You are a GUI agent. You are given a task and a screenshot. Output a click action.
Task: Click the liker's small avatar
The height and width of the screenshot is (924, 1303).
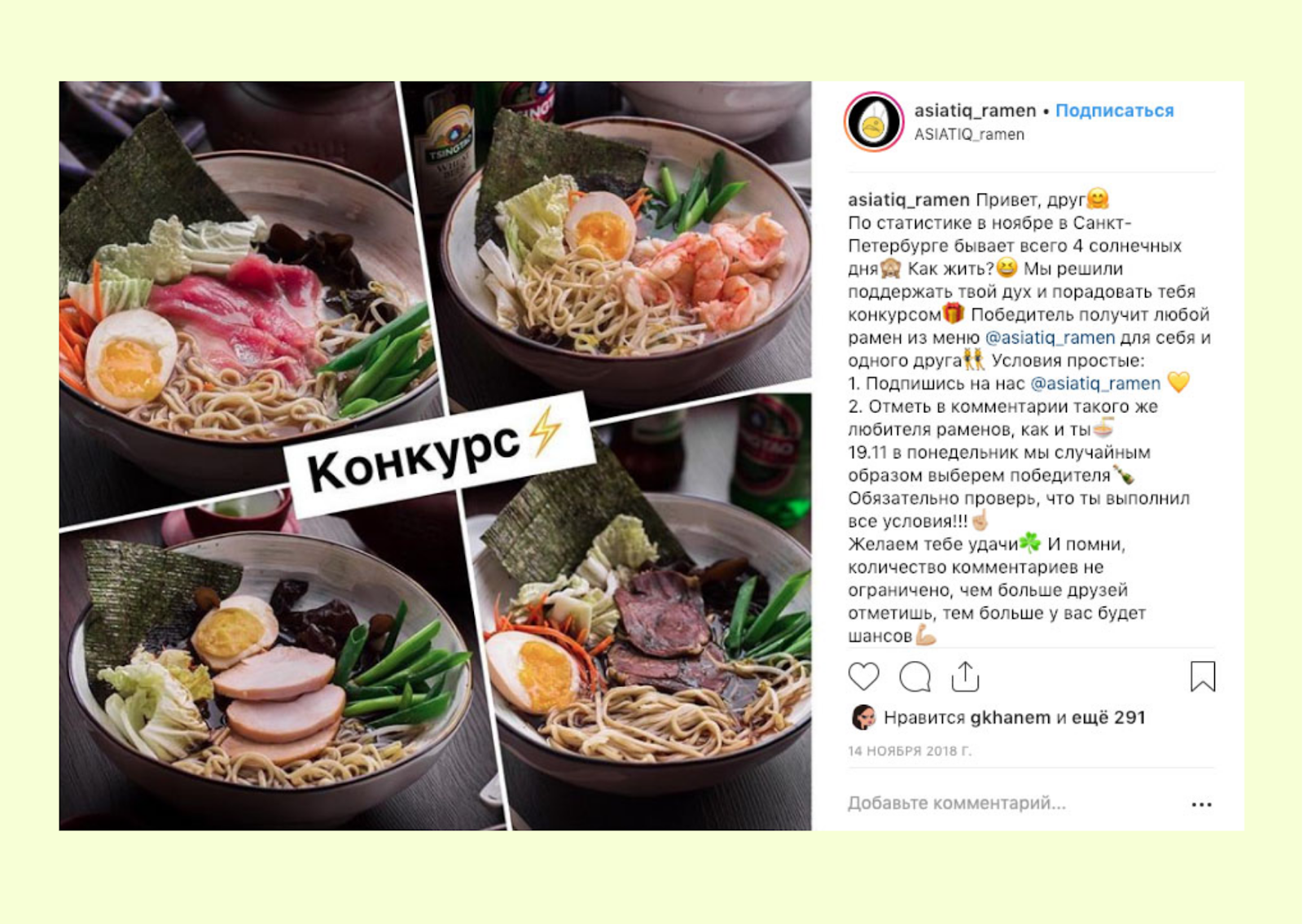tap(862, 717)
